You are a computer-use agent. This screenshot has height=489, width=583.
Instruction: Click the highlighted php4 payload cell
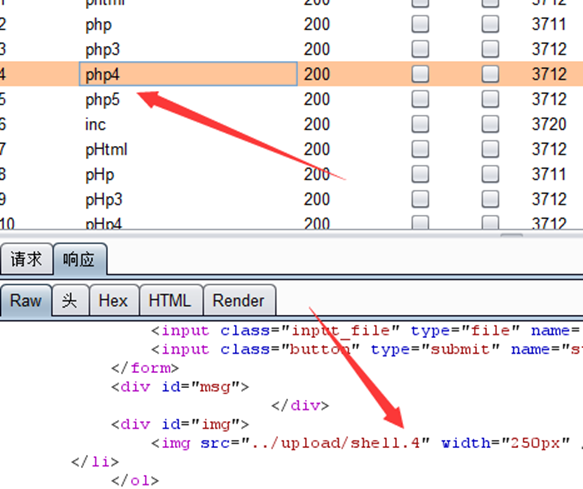pyautogui.click(x=188, y=74)
